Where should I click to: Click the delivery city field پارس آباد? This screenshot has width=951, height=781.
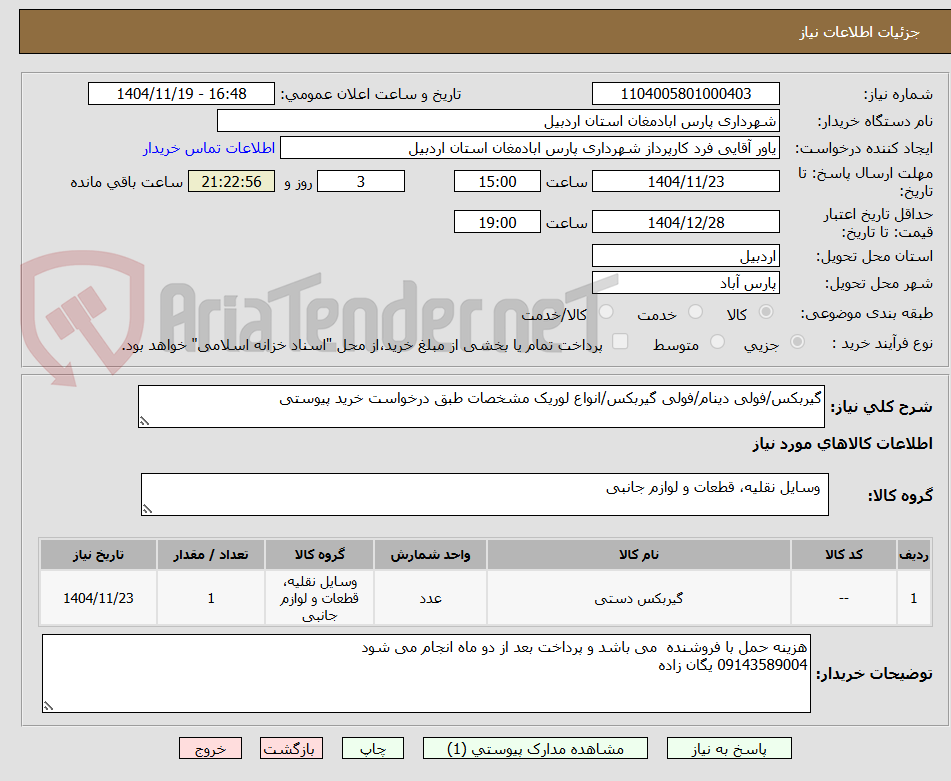click(685, 283)
